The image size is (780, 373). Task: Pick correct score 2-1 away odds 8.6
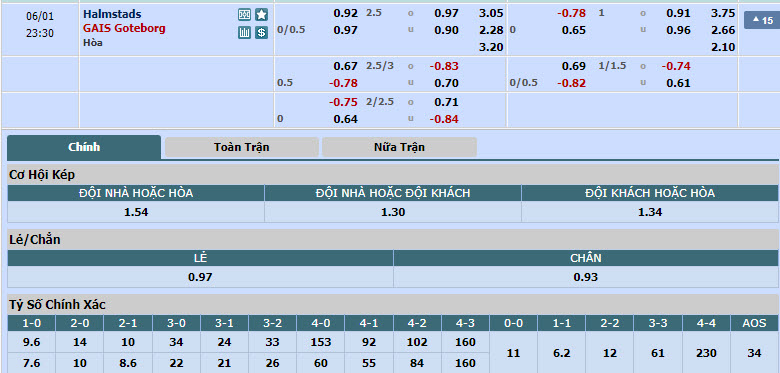pos(128,363)
